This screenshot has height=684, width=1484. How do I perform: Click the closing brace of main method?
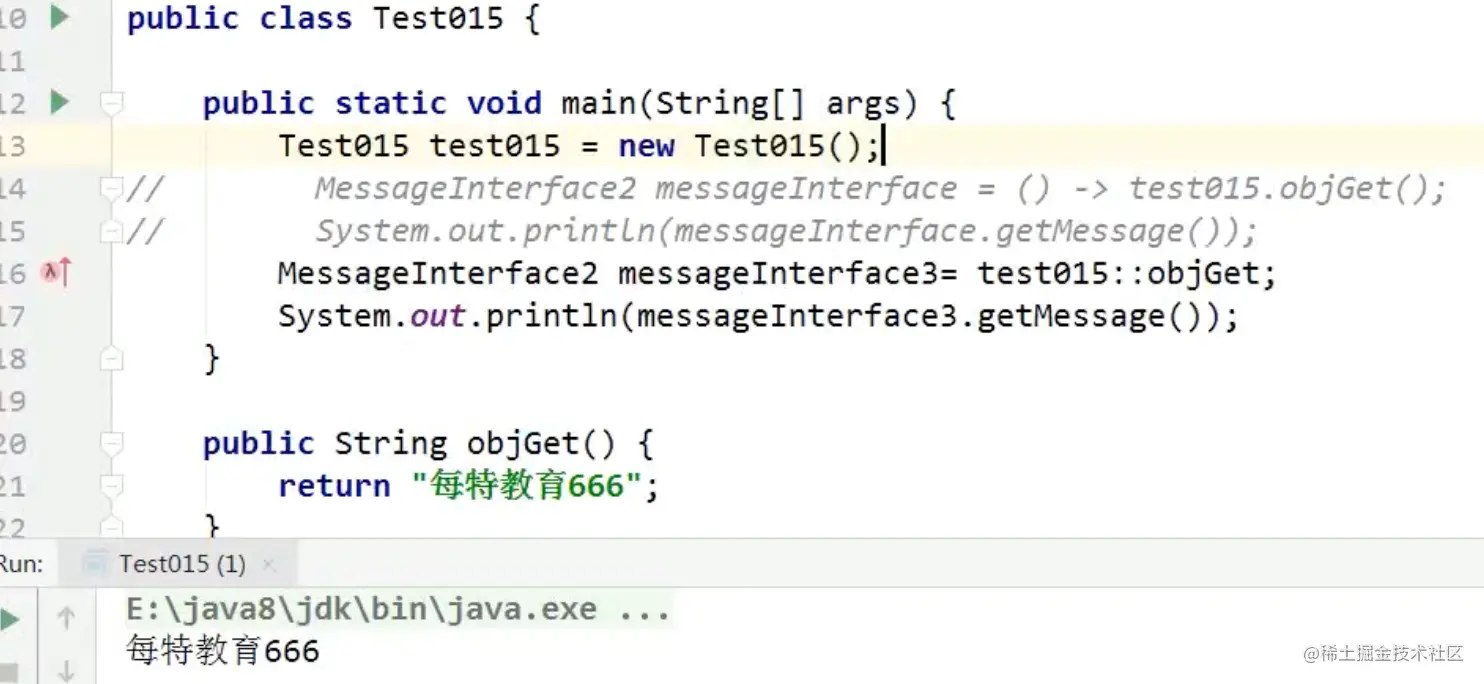pos(211,358)
